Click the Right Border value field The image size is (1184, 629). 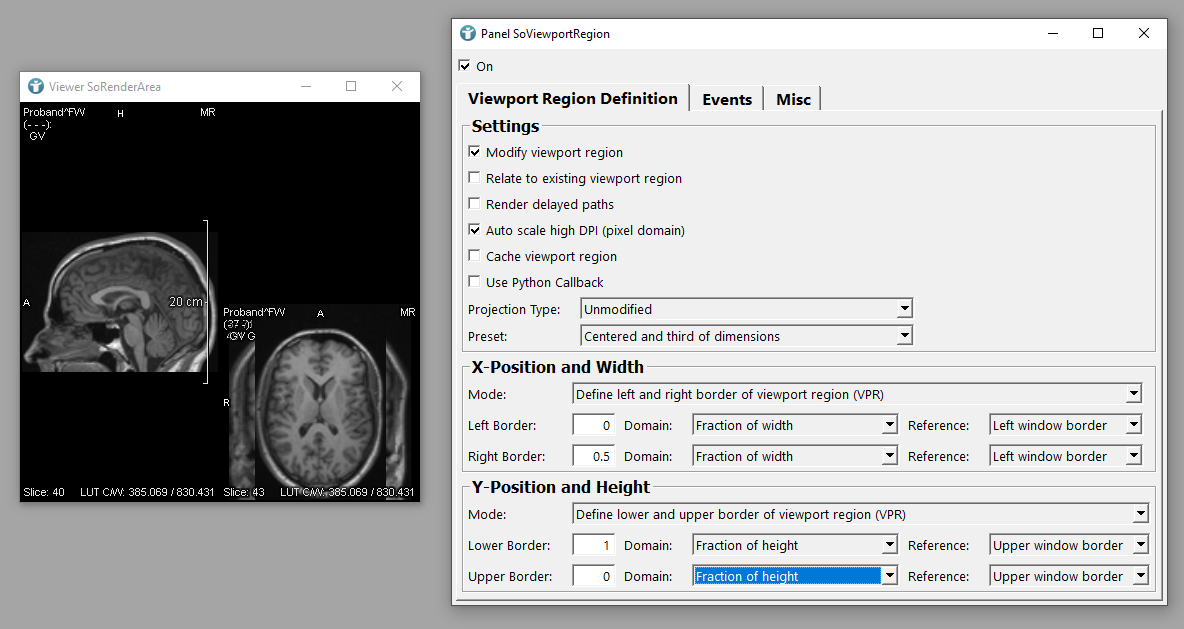tap(593, 457)
